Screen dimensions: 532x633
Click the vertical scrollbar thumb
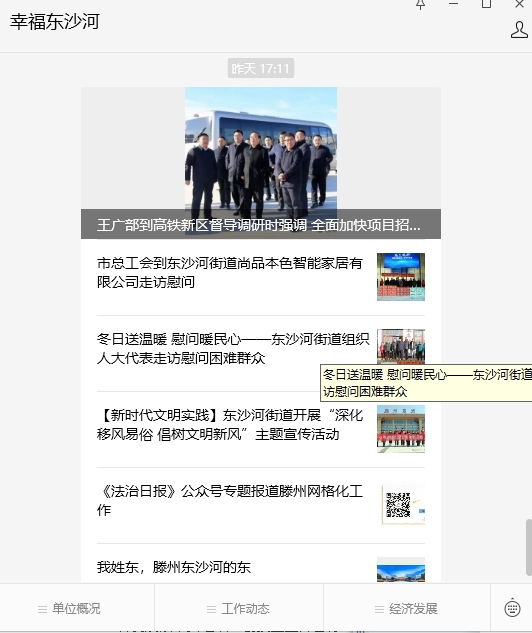click(x=528, y=547)
